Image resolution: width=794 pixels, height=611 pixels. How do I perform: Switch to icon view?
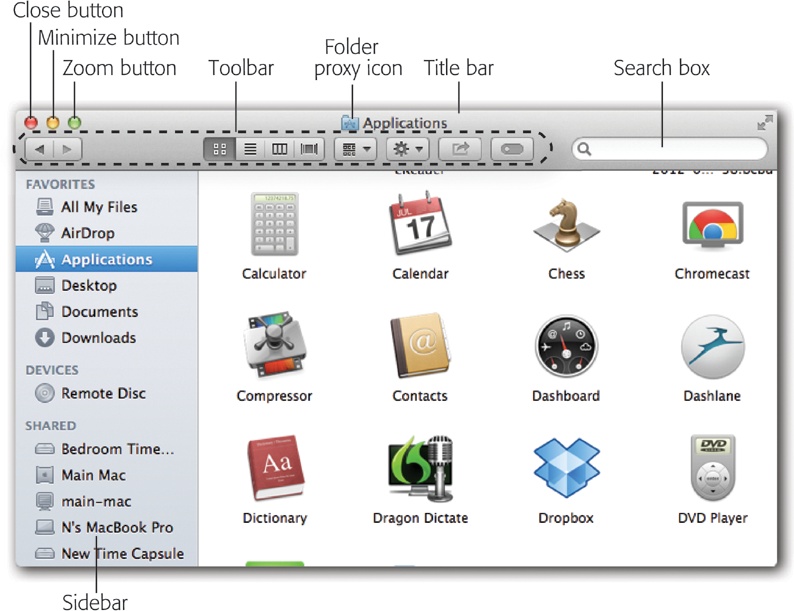pos(220,149)
